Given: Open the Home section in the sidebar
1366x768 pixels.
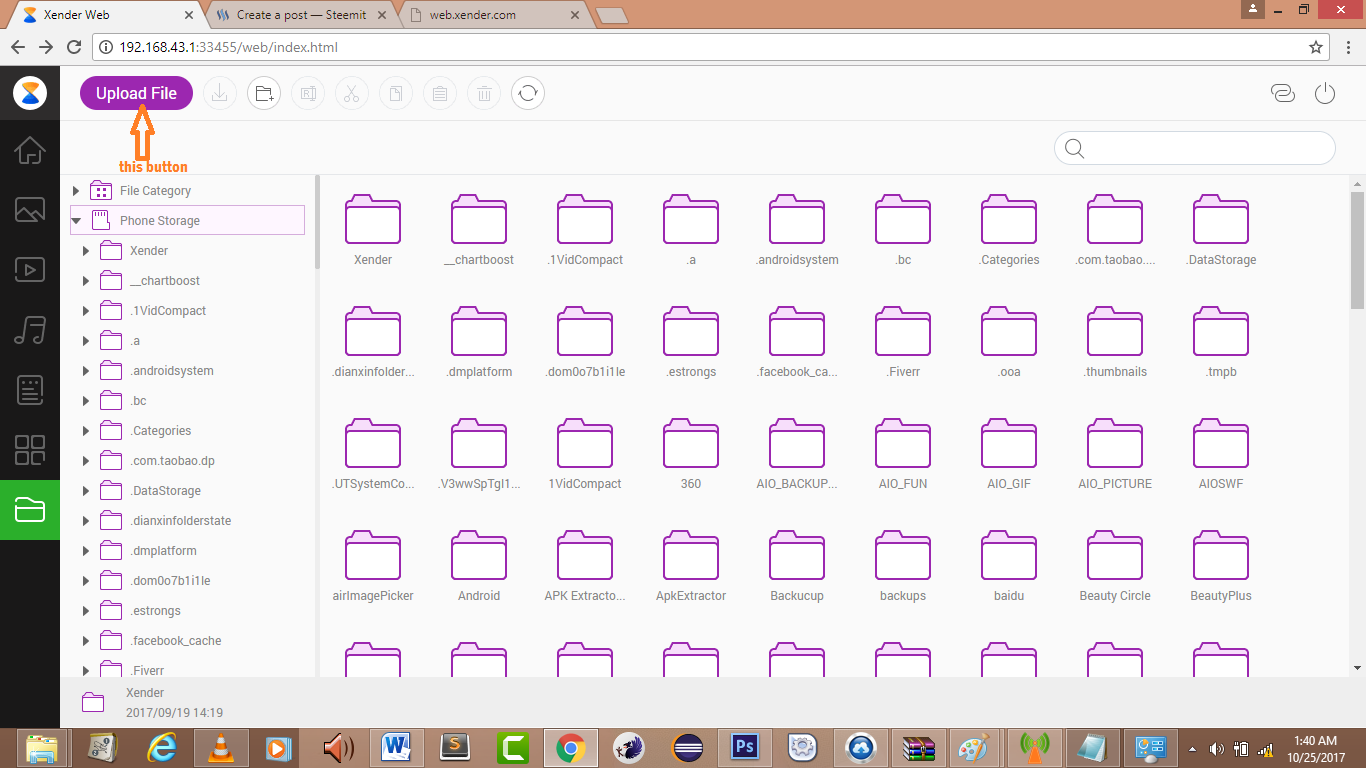Looking at the screenshot, I should coord(30,151).
